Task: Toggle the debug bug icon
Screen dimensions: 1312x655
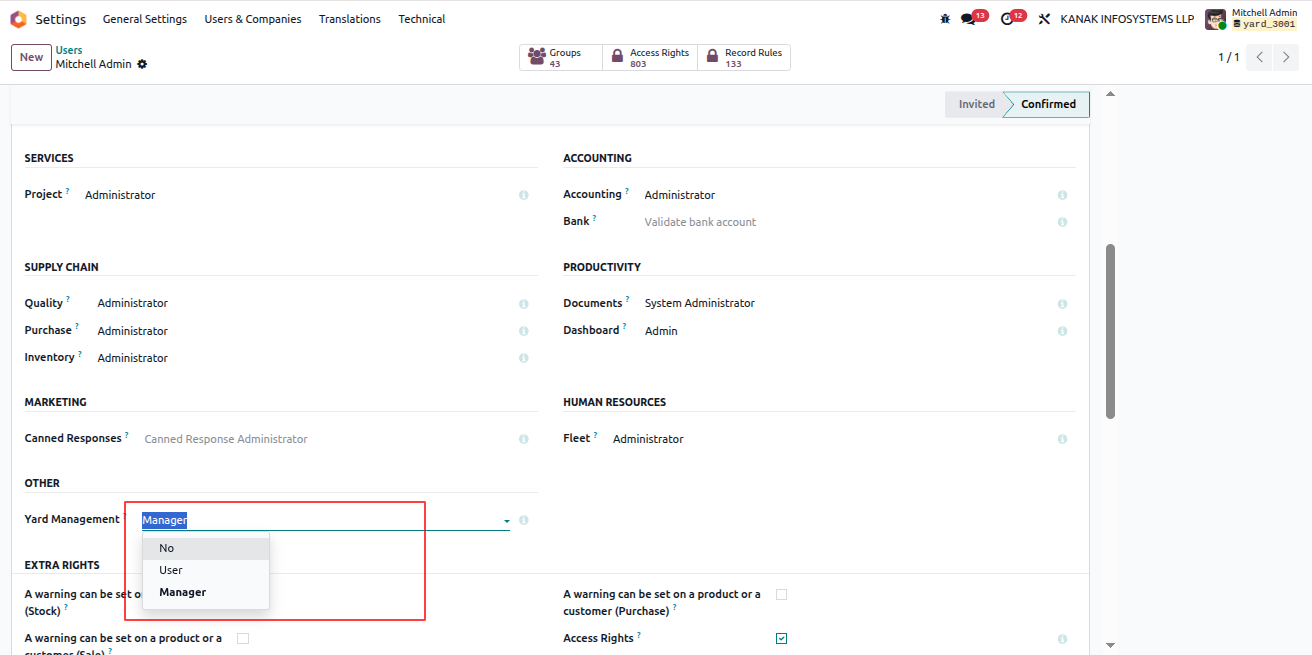Action: pyautogui.click(x=945, y=19)
